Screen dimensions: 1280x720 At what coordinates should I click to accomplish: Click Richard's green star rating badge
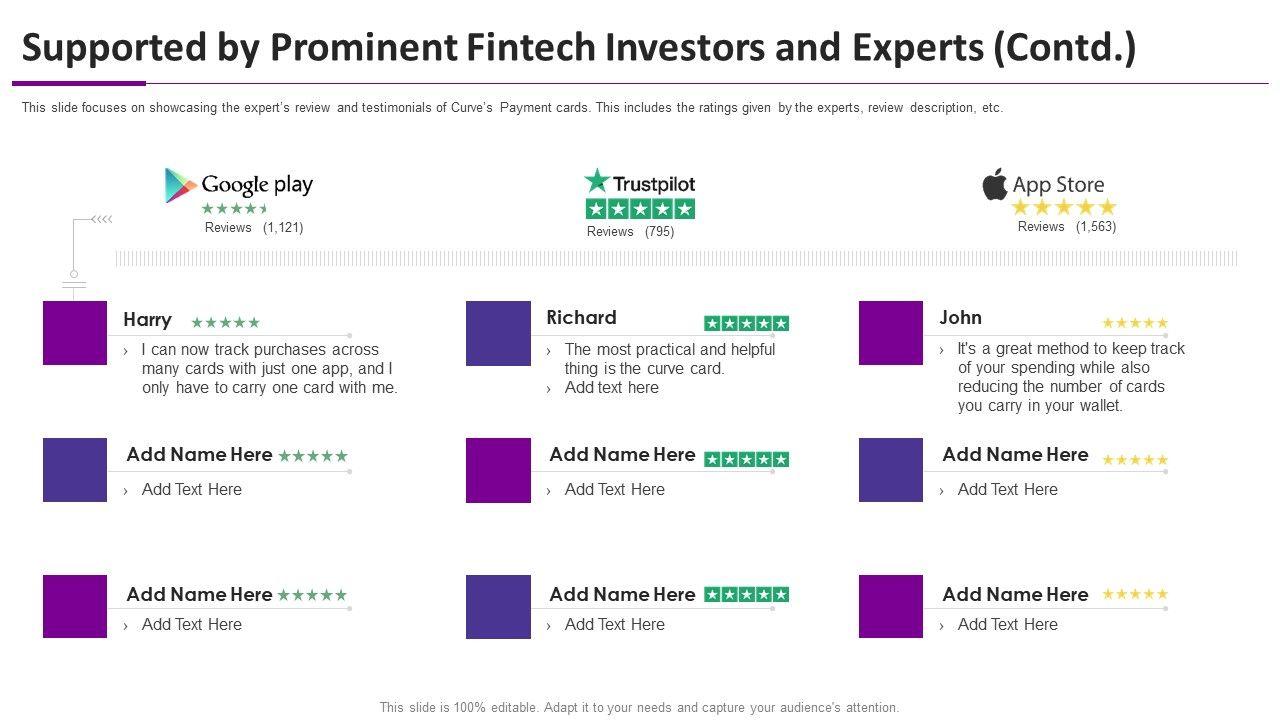746,323
